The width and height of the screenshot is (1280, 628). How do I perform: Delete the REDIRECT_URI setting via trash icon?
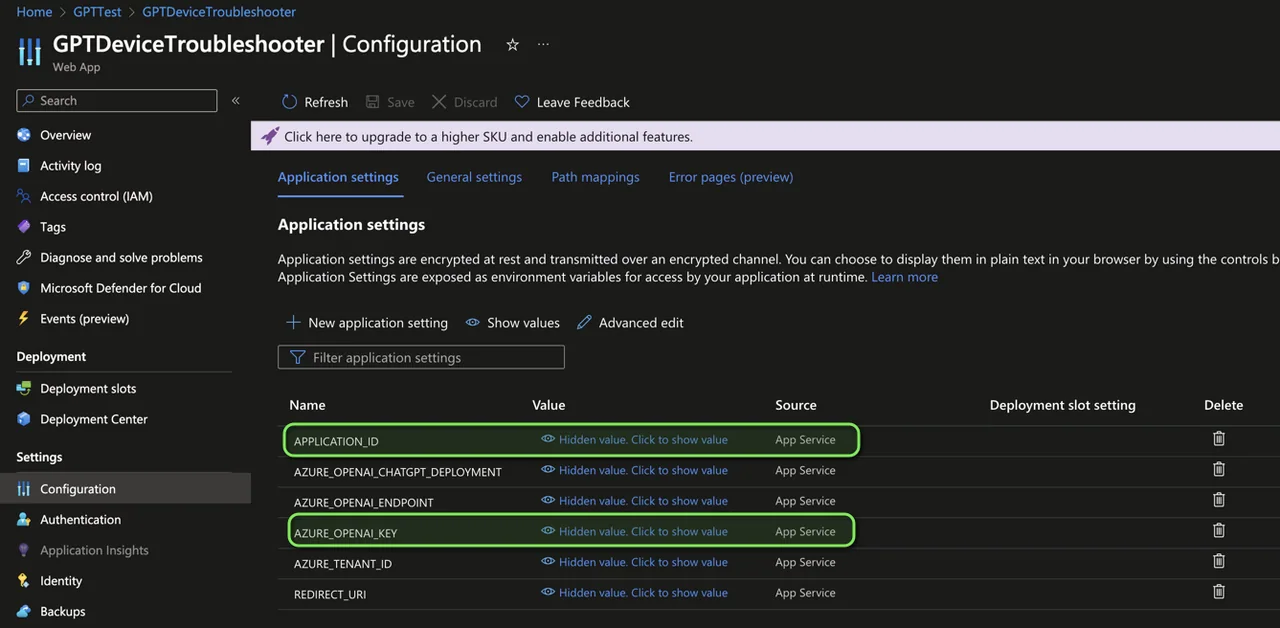(1219, 591)
